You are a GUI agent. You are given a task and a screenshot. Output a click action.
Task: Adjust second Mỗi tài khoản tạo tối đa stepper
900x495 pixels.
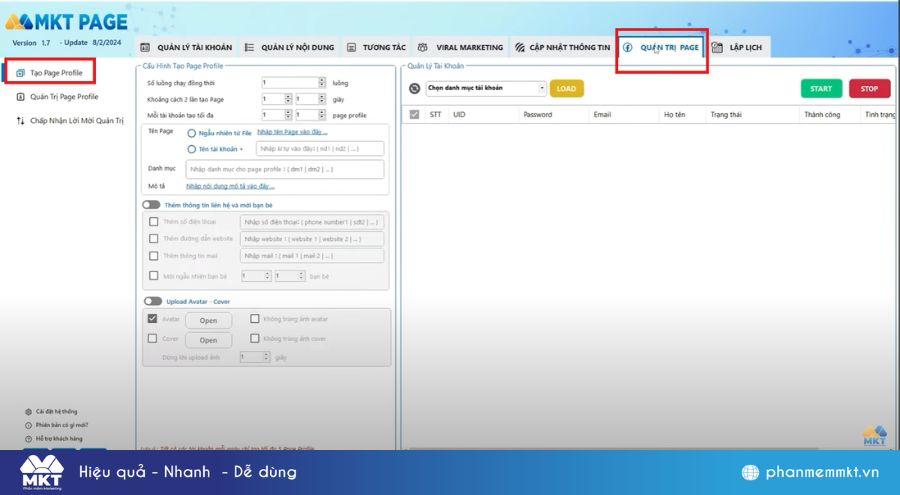tap(322, 115)
